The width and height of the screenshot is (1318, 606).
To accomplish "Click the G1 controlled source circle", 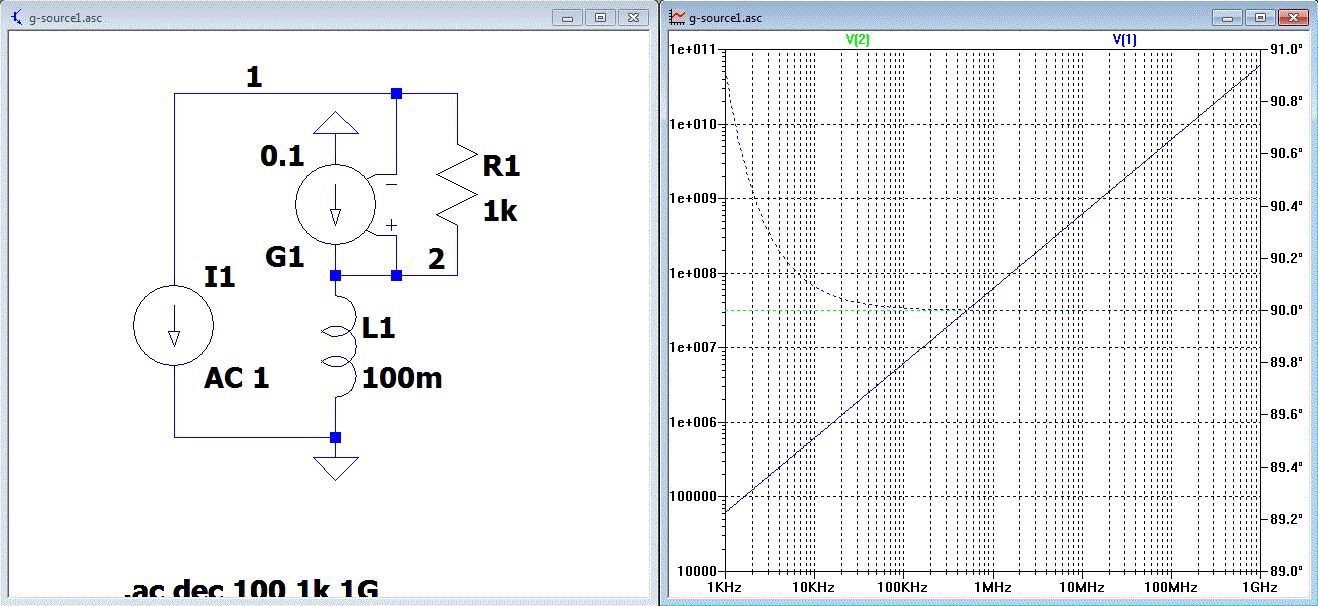I will click(x=334, y=204).
